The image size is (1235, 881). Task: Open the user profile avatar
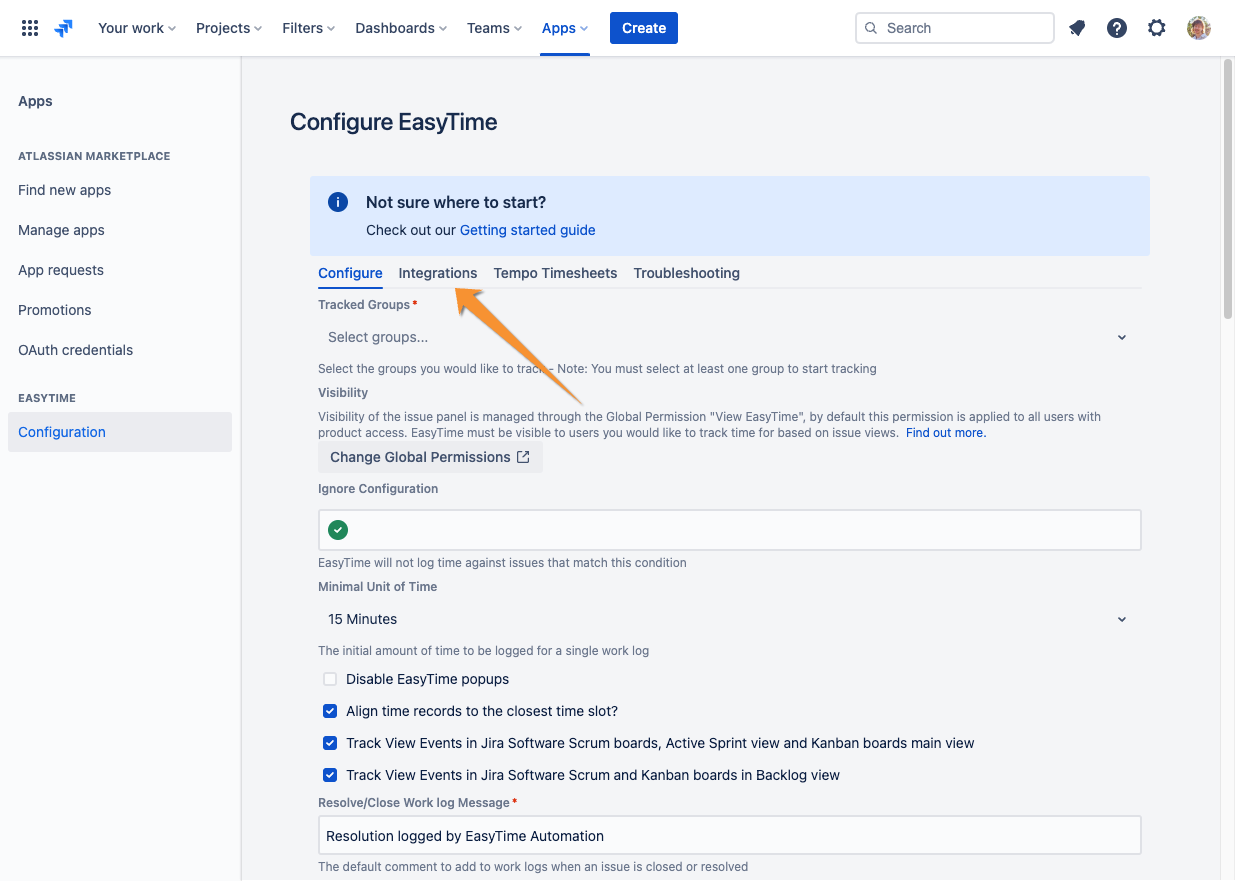pos(1199,28)
